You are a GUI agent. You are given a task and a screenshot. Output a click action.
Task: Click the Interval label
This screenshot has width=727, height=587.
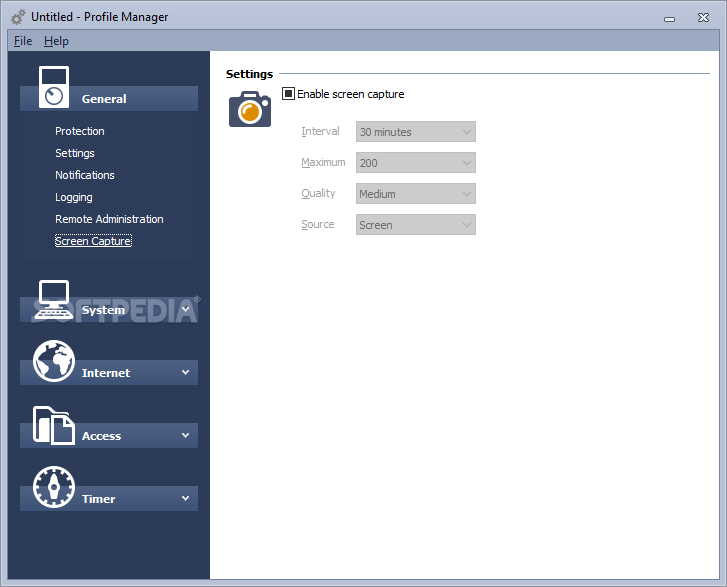click(320, 131)
